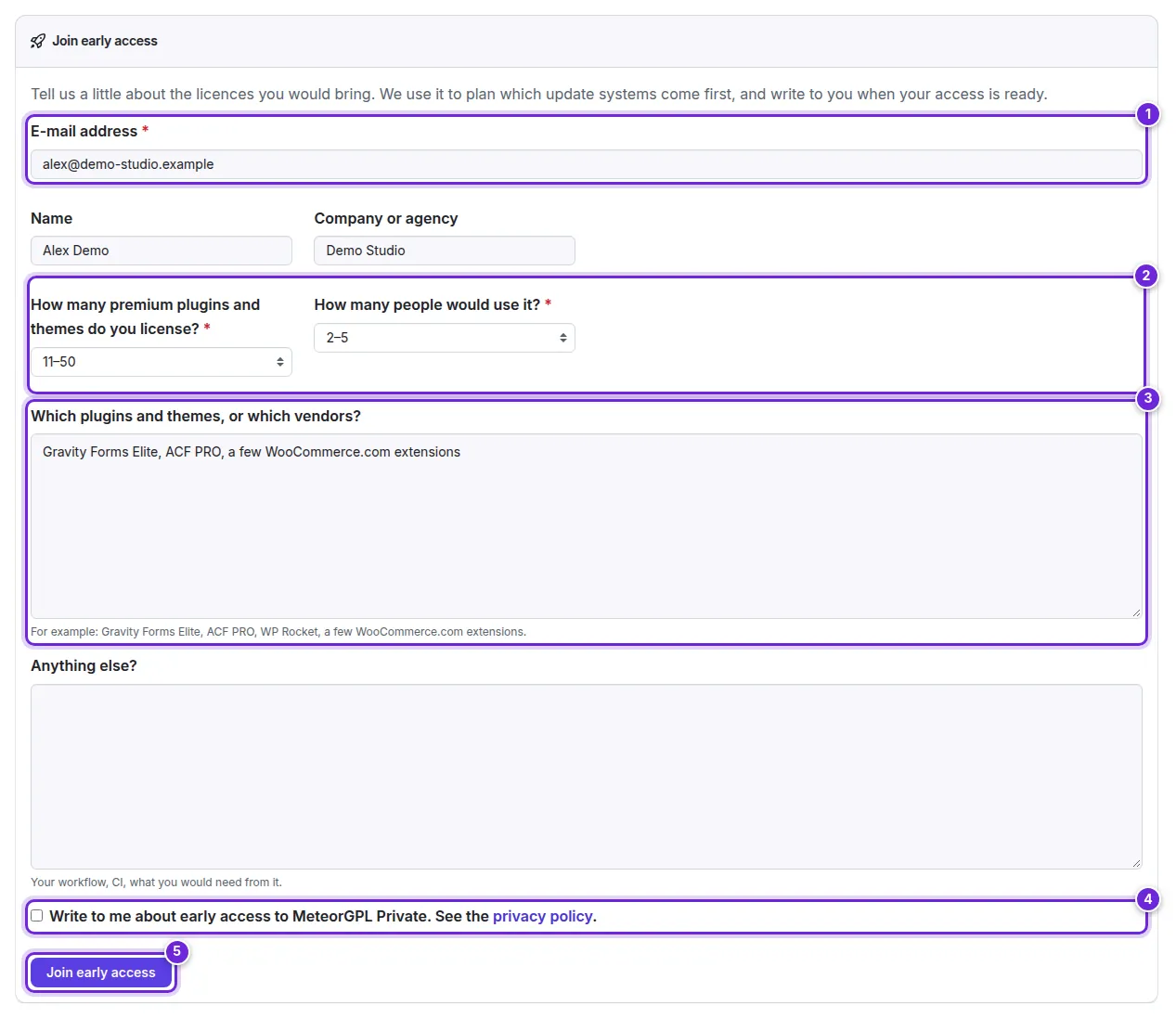Click the 'Your workflow, CI' hint text
This screenshot has height=1018, width=1176.
[x=156, y=883]
